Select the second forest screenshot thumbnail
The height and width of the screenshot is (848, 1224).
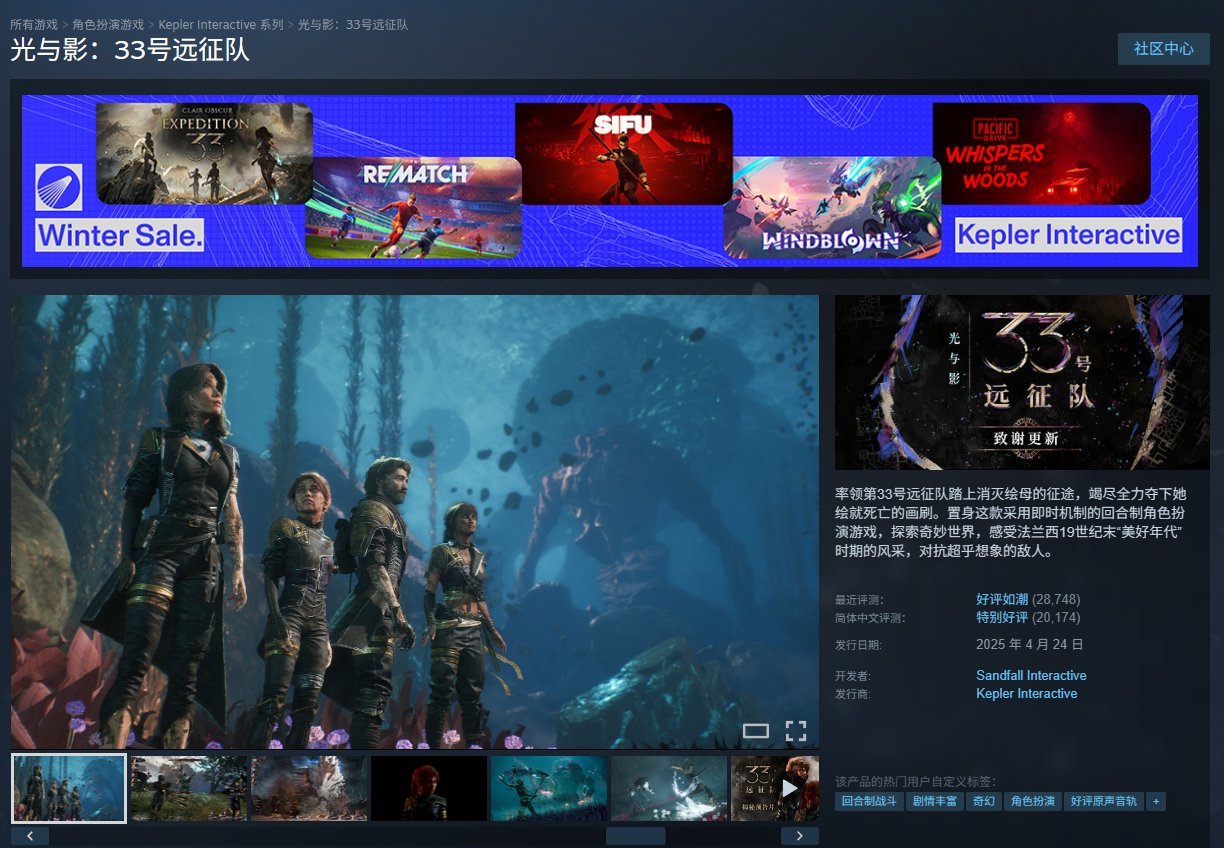coord(189,788)
